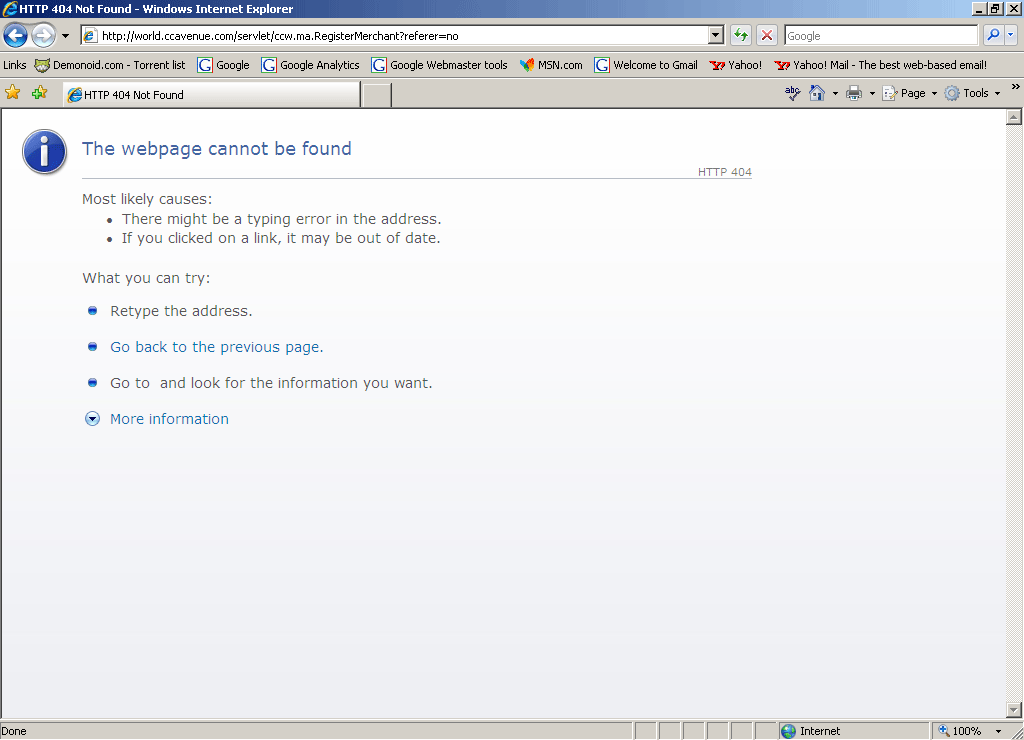Click the vertical scrollbar down arrow
This screenshot has height=740, width=1024.
click(1014, 709)
